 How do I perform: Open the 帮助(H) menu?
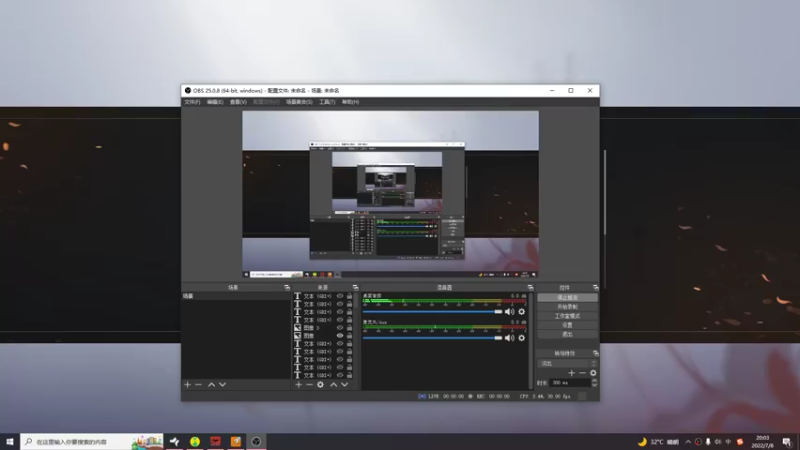pyautogui.click(x=351, y=102)
